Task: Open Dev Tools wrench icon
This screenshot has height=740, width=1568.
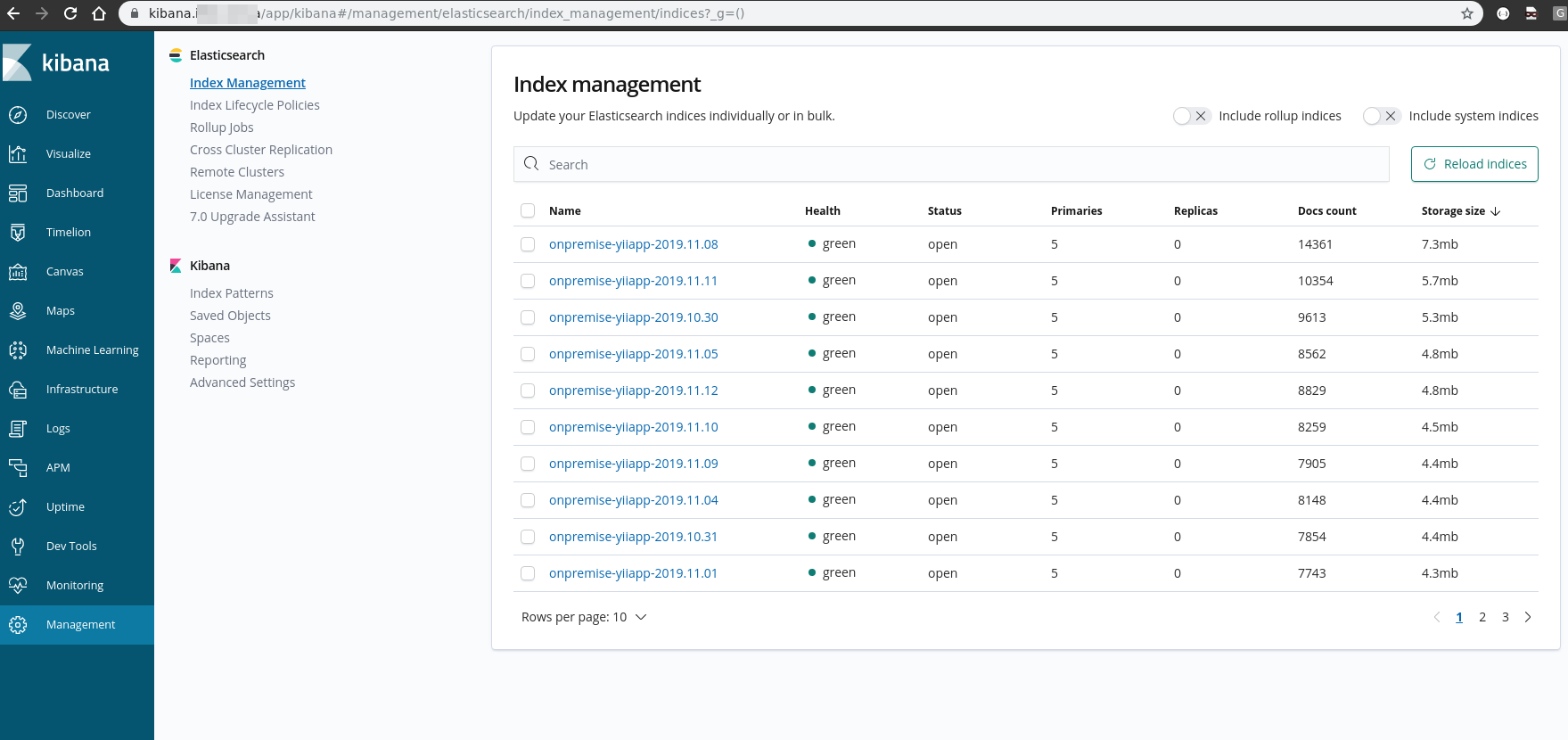Action: click(17, 546)
